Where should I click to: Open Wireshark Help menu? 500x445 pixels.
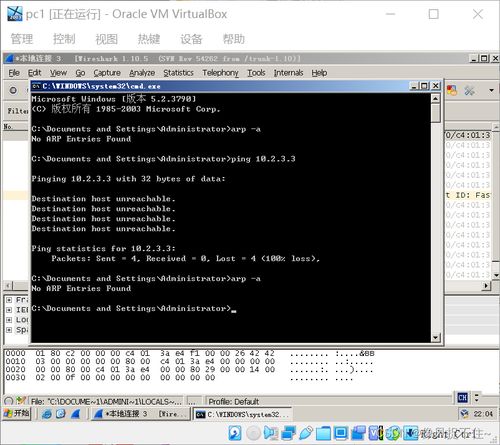319,73
